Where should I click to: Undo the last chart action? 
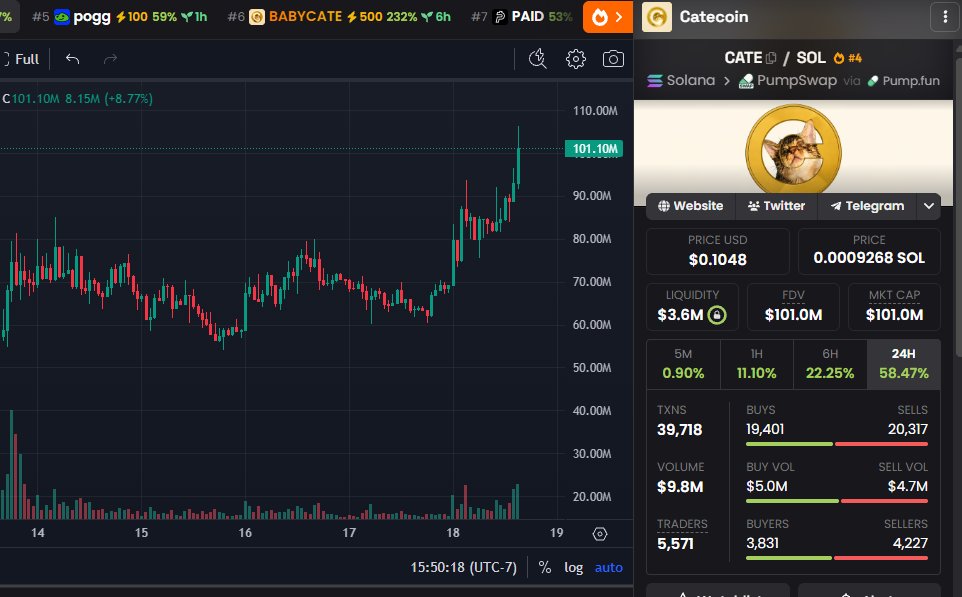(x=72, y=59)
